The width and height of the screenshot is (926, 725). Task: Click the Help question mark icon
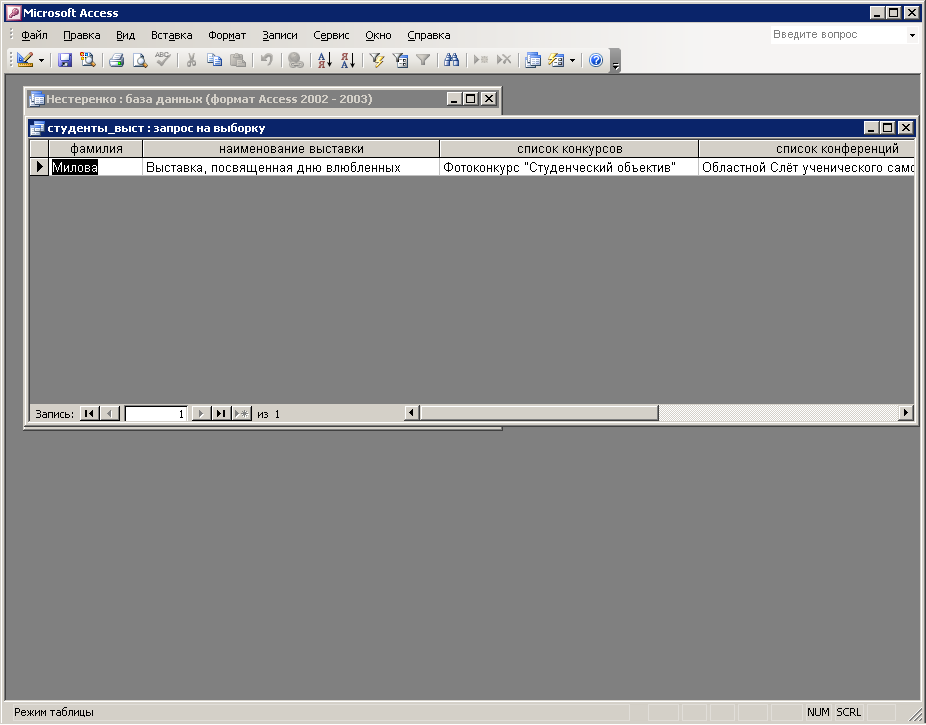coord(596,60)
